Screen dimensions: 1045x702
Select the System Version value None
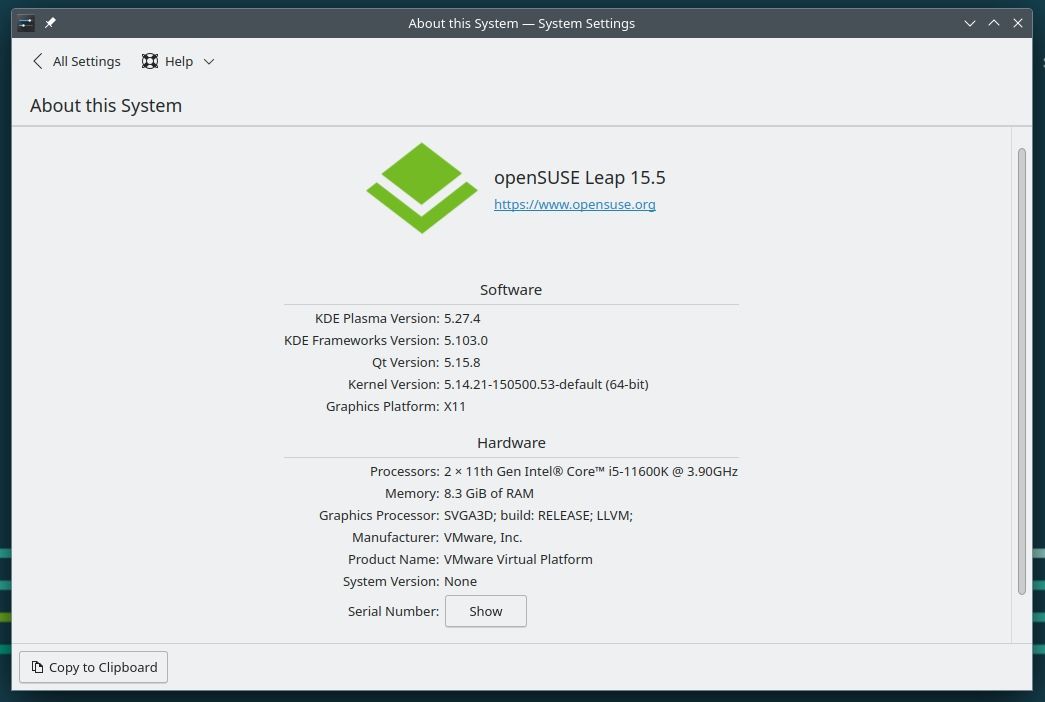pos(461,581)
